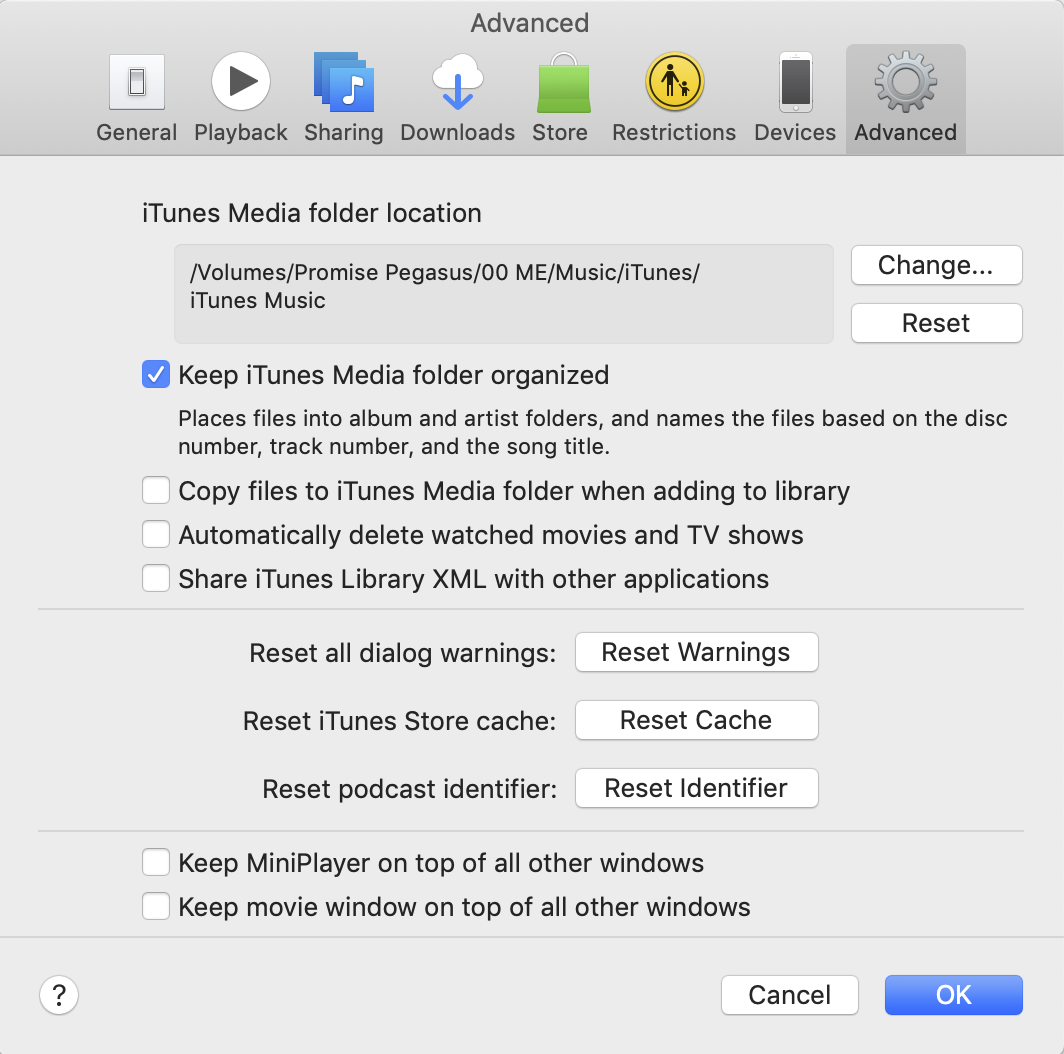The image size is (1064, 1054).
Task: Cancel the preferences dialog
Action: pos(790,995)
